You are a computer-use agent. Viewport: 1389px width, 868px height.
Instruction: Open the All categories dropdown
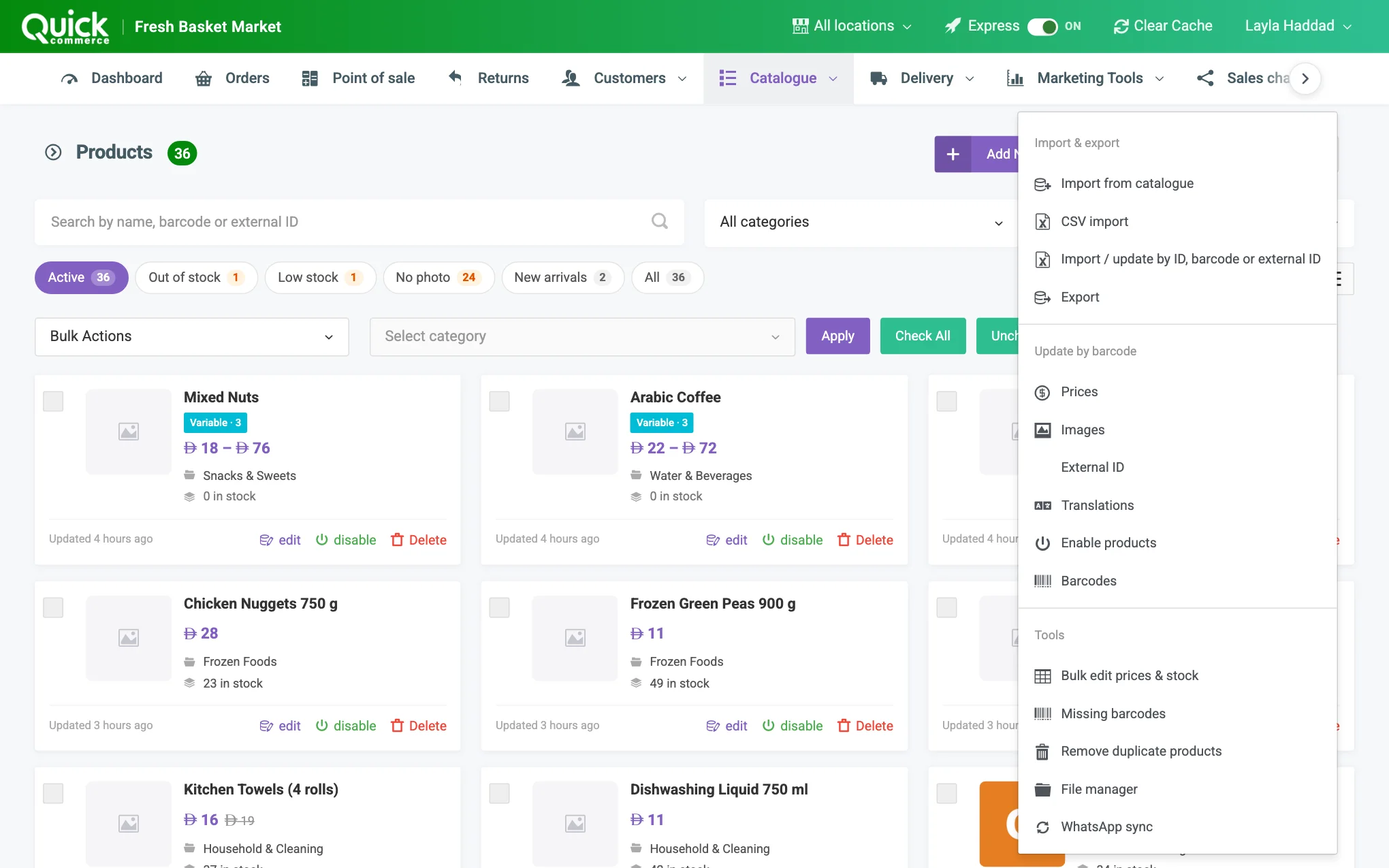pos(861,222)
